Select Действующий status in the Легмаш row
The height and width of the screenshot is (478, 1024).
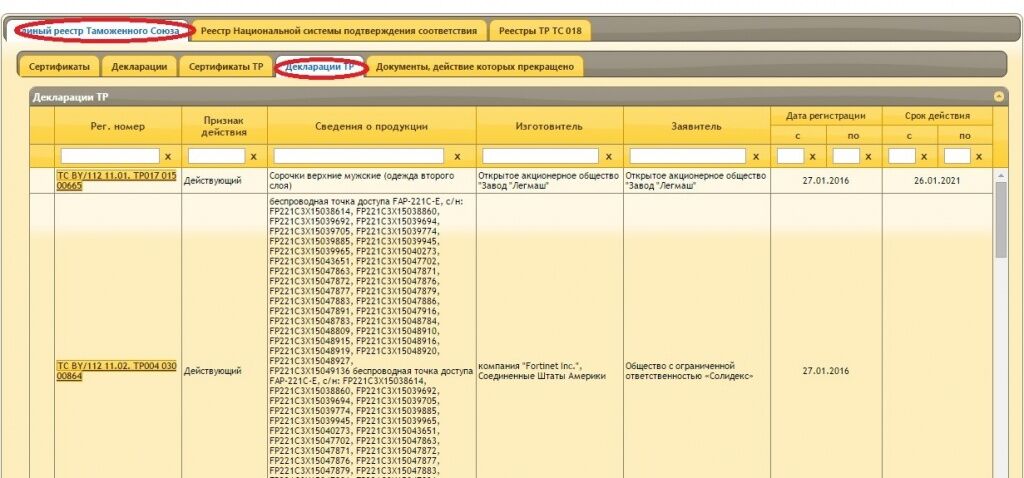pyautogui.click(x=224, y=181)
